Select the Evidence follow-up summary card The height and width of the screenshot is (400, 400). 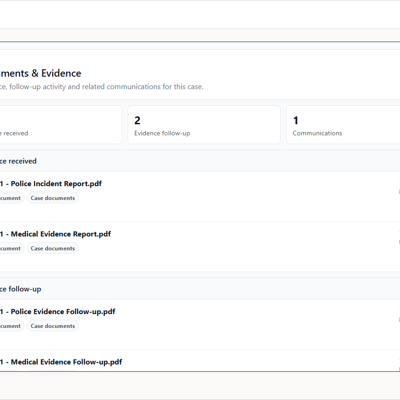(204, 125)
